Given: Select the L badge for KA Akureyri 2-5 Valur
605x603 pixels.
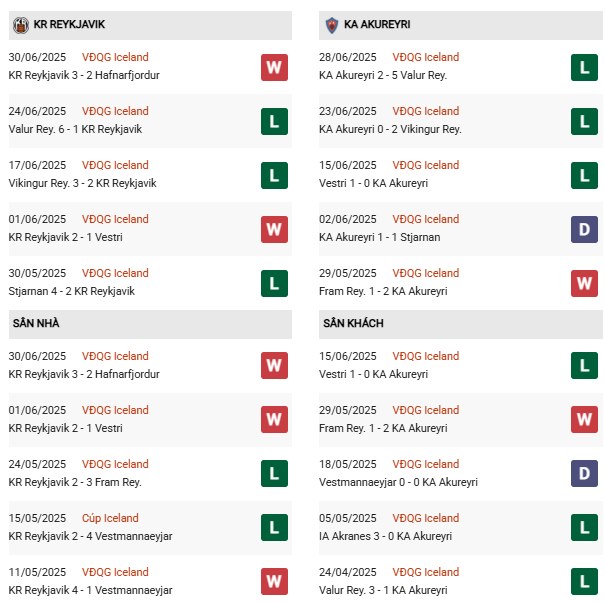Looking at the screenshot, I should [584, 67].
